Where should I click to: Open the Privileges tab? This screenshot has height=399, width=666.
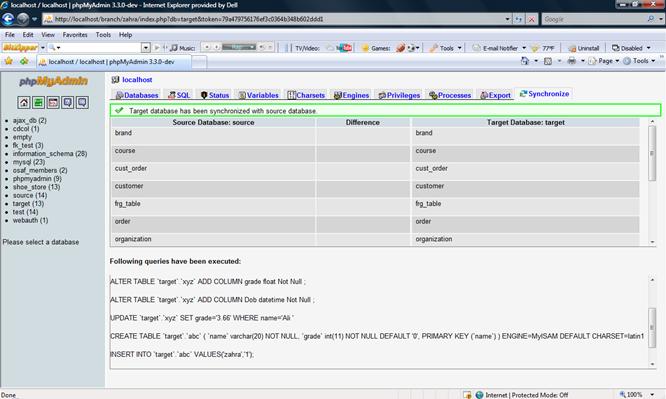[399, 95]
